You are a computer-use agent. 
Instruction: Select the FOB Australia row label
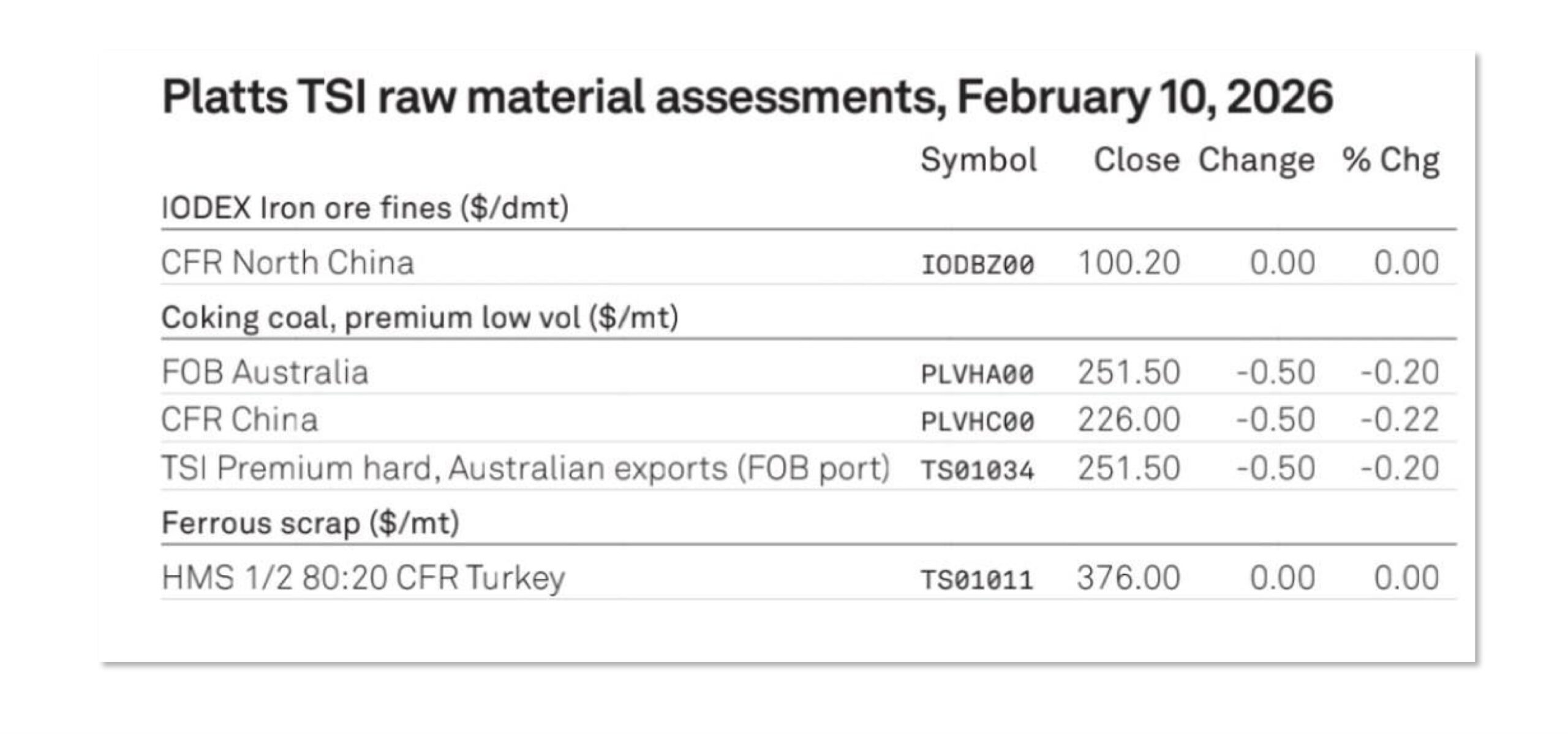[x=265, y=372]
